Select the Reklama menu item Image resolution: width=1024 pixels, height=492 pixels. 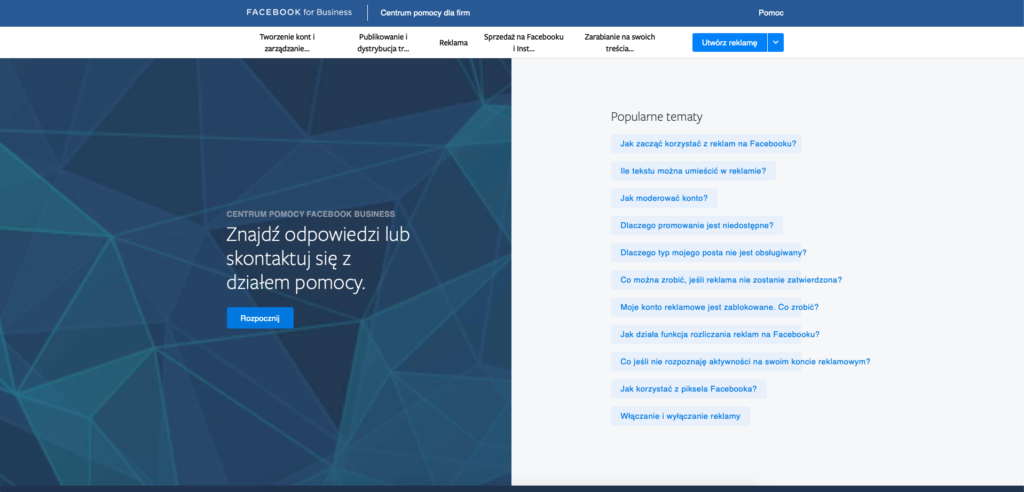(x=453, y=43)
